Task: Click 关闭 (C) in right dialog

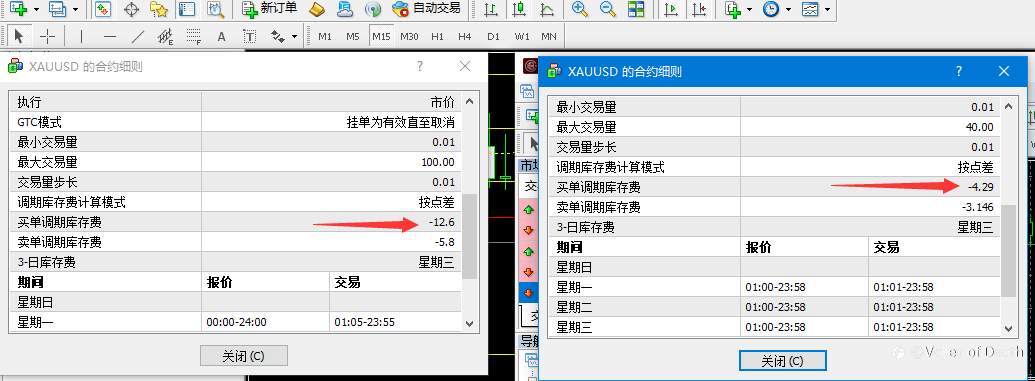Action: (782, 361)
